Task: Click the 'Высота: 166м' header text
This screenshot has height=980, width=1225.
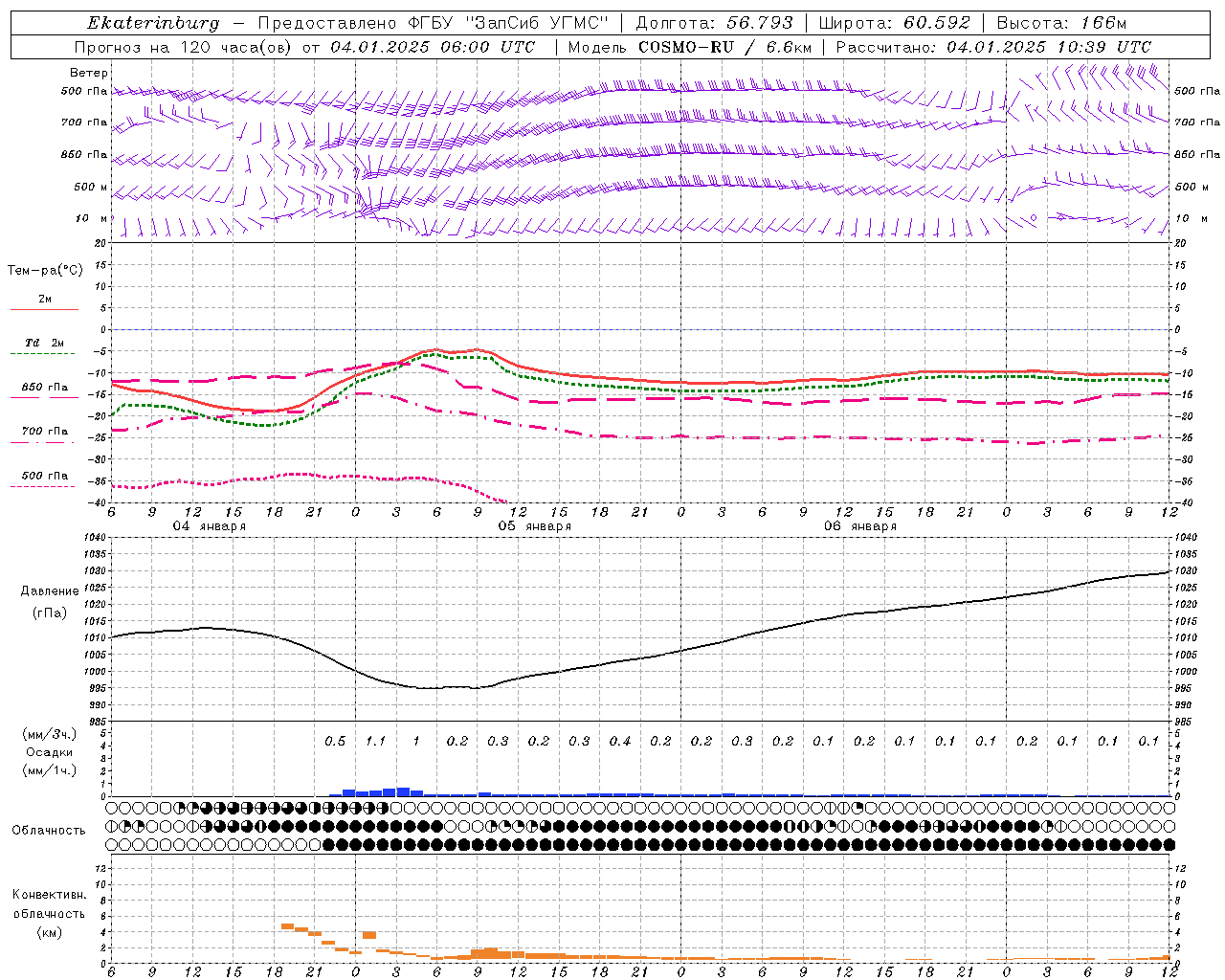Action: pos(1061,23)
